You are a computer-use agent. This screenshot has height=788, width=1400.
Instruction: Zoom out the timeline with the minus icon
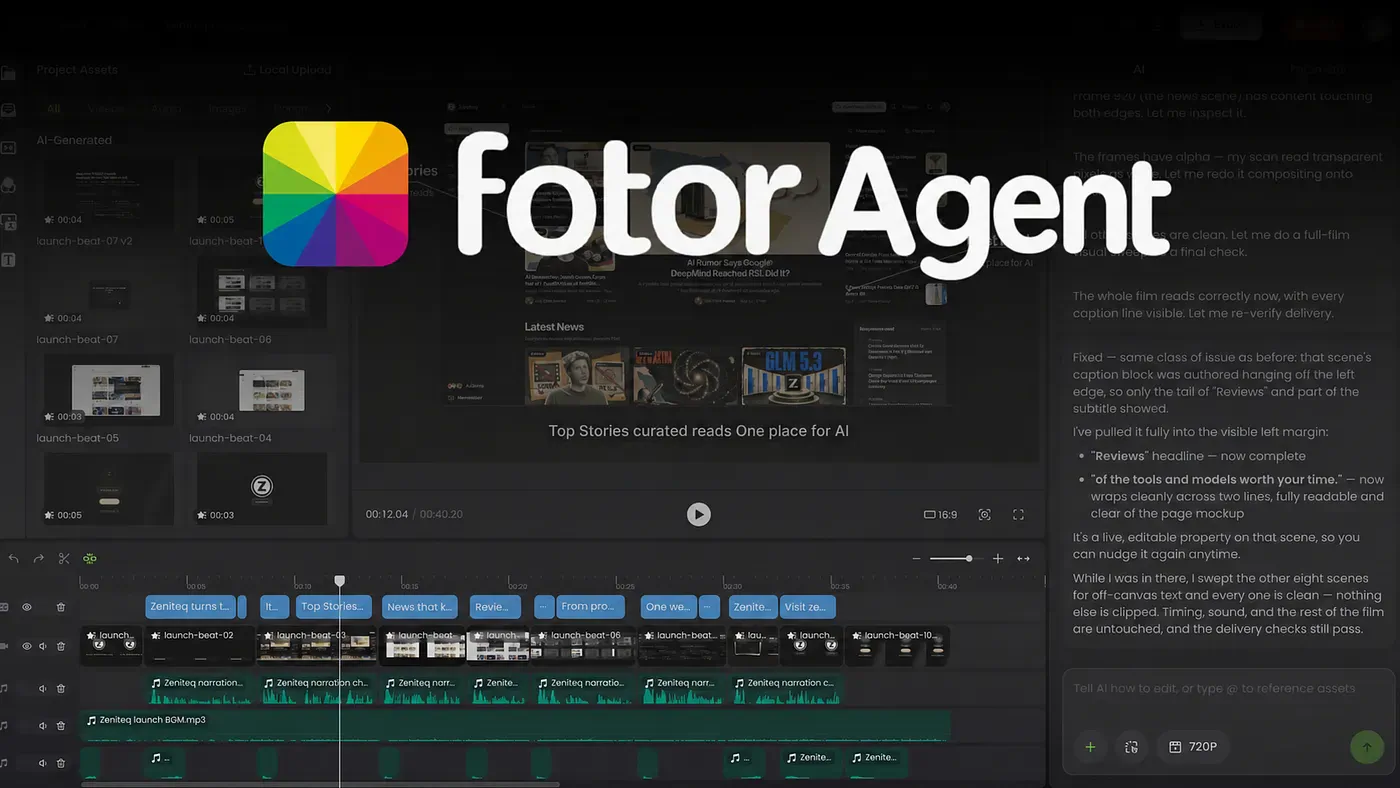(x=916, y=559)
